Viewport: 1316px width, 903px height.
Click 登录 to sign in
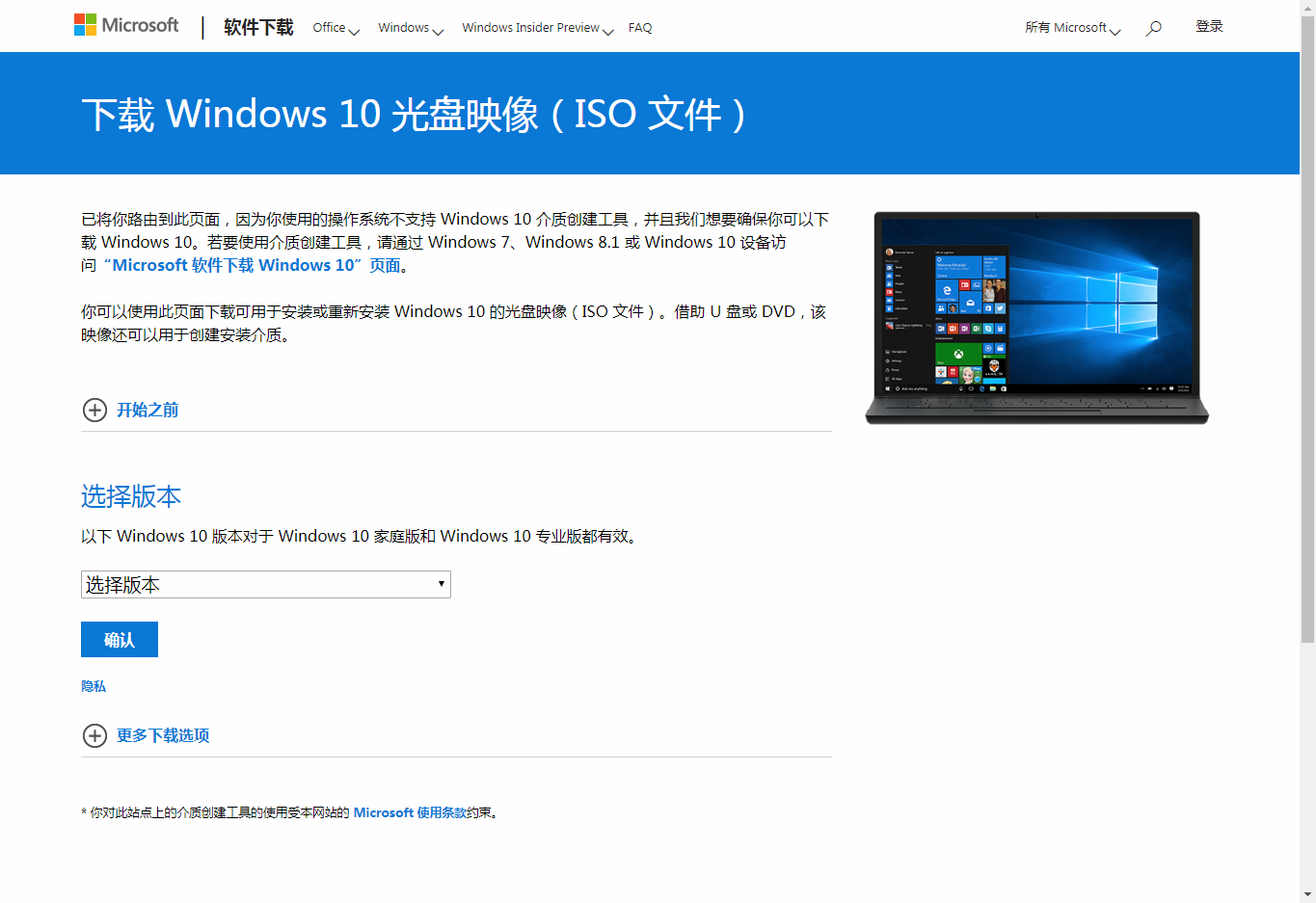[x=1209, y=27]
